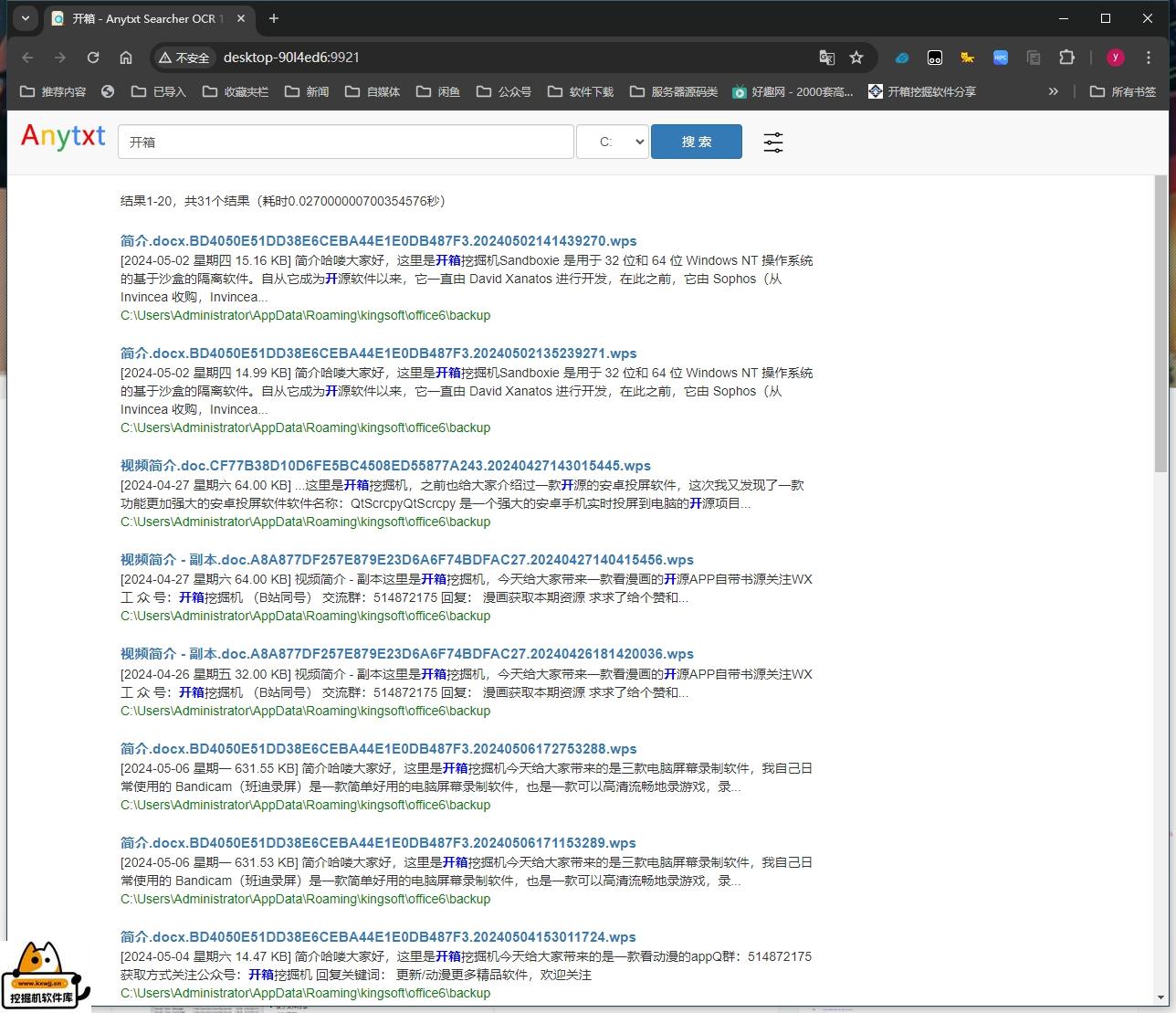
Task: Open the browser extensions puzzle icon
Action: (1066, 58)
